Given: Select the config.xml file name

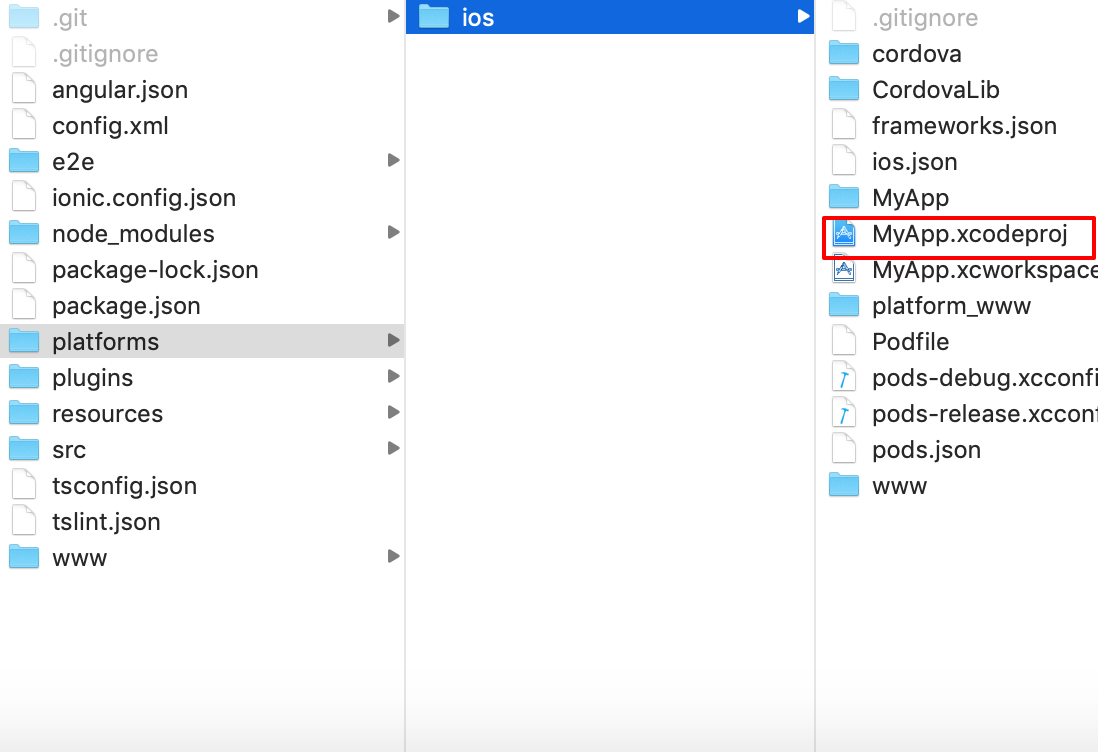Looking at the screenshot, I should (110, 126).
